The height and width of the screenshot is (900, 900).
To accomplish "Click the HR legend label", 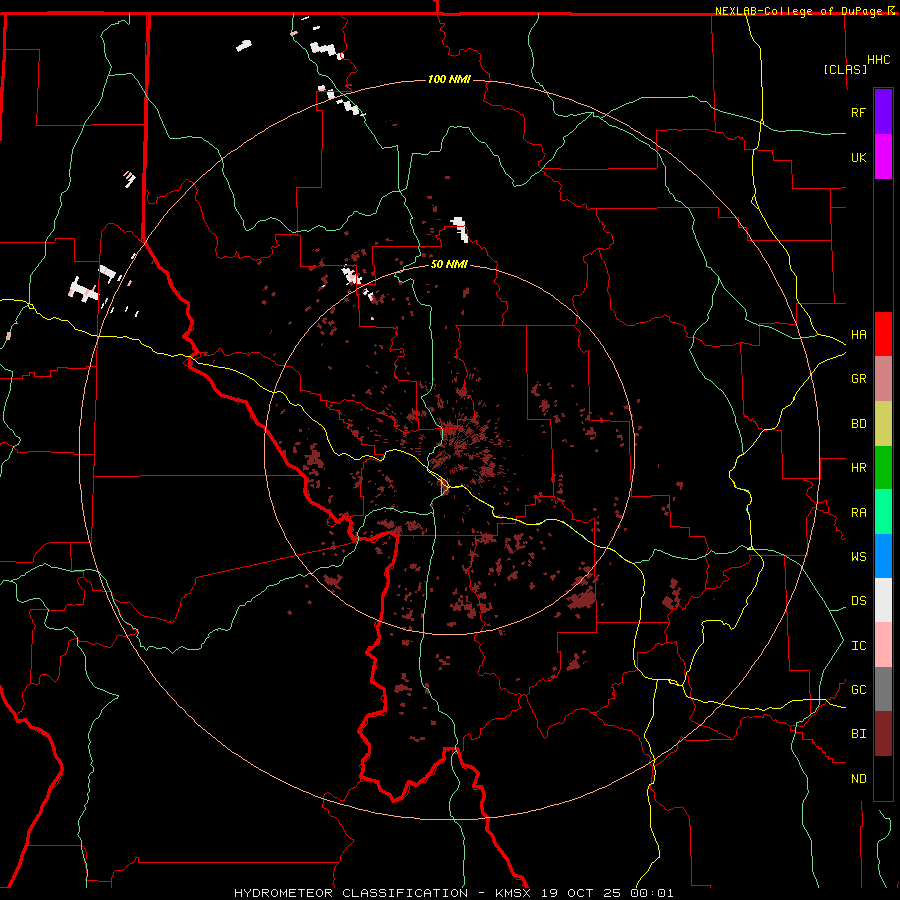I will point(858,468).
